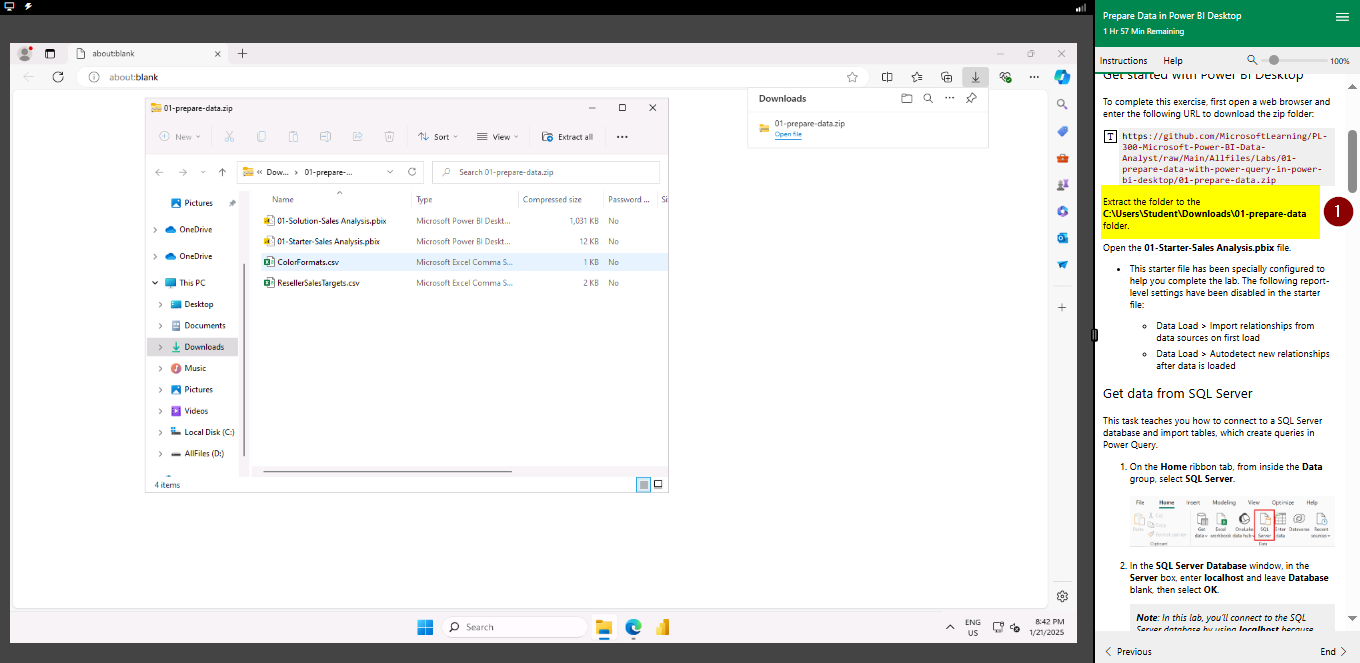Sort by Compressed size column header
The width and height of the screenshot is (1360, 663).
tap(552, 200)
